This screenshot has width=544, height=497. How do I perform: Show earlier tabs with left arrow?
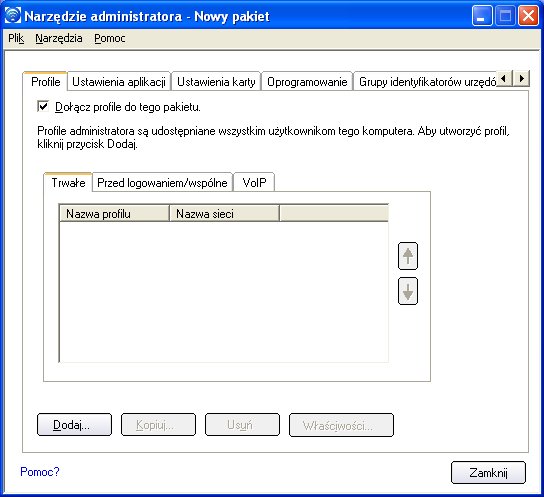coord(504,78)
